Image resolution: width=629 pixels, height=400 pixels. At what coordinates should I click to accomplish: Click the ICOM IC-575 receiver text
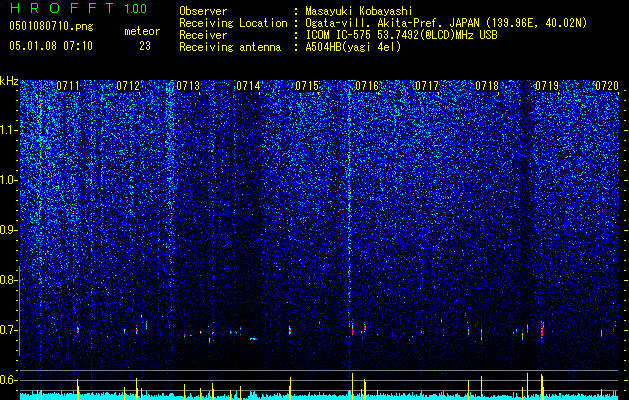pos(401,35)
